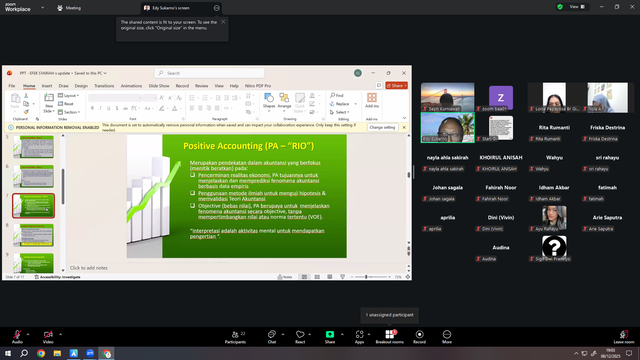Screen dimensions: 640x360
Task: Expand the Video options caret
Action: pyautogui.click(x=60, y=334)
